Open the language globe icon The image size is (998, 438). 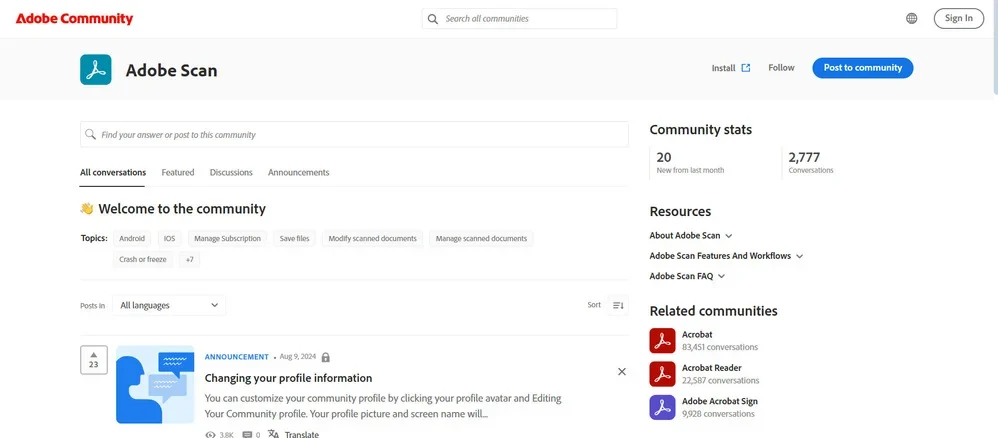point(911,18)
